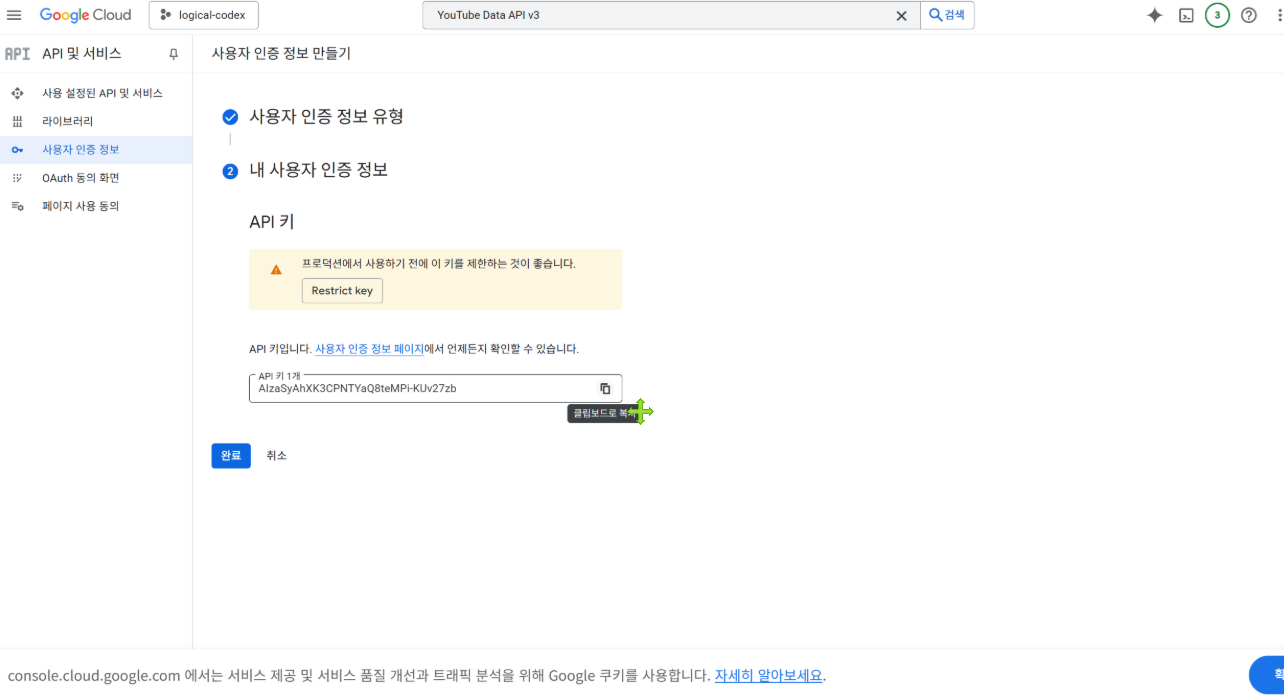Click the orange warning triangle icon
The width and height of the screenshot is (1284, 696).
[276, 270]
